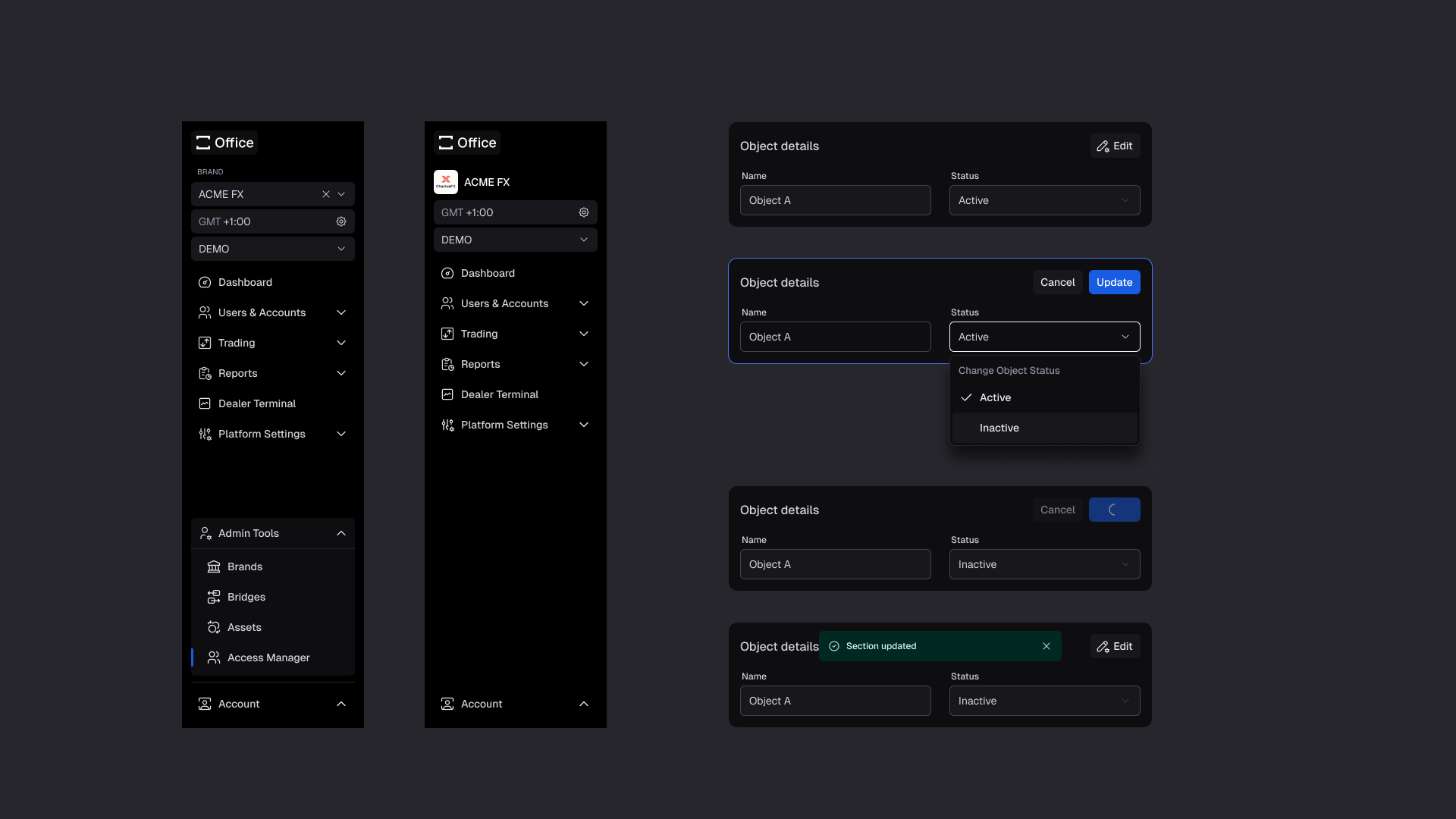Click Dealer Terminal icon in left sidebar
This screenshot has width=1456, height=819.
point(205,403)
